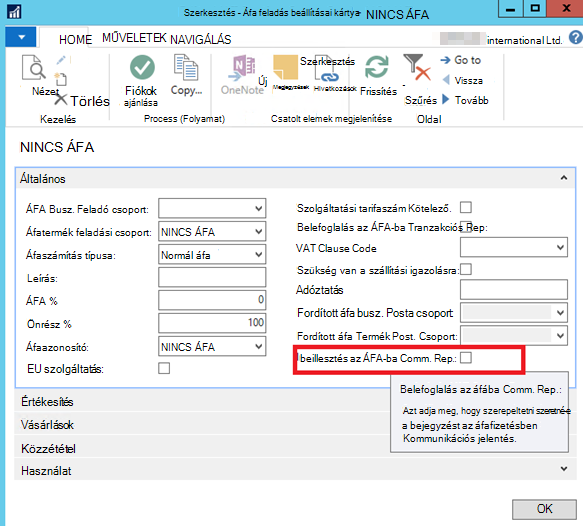Open the blue application menu dropdown
The image size is (583, 526).
[x=21, y=37]
